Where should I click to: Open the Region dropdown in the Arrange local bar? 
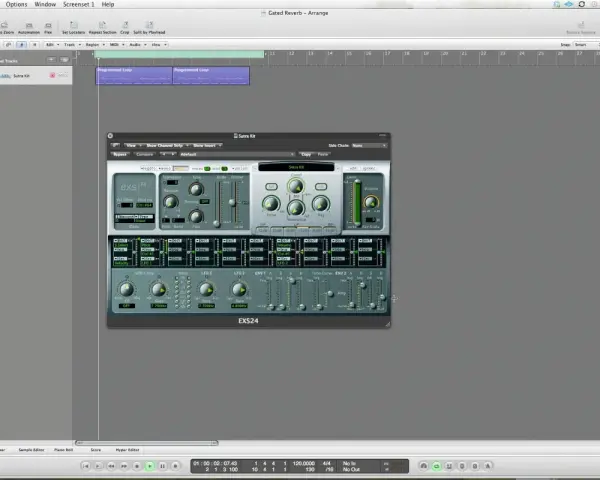[95, 45]
